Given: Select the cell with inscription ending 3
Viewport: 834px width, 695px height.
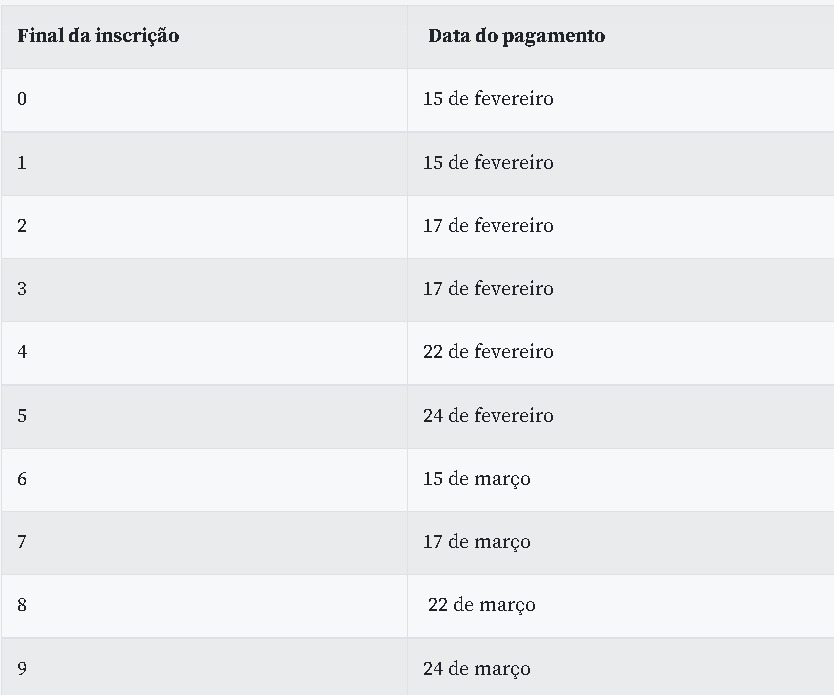Looking at the screenshot, I should [x=22, y=289].
